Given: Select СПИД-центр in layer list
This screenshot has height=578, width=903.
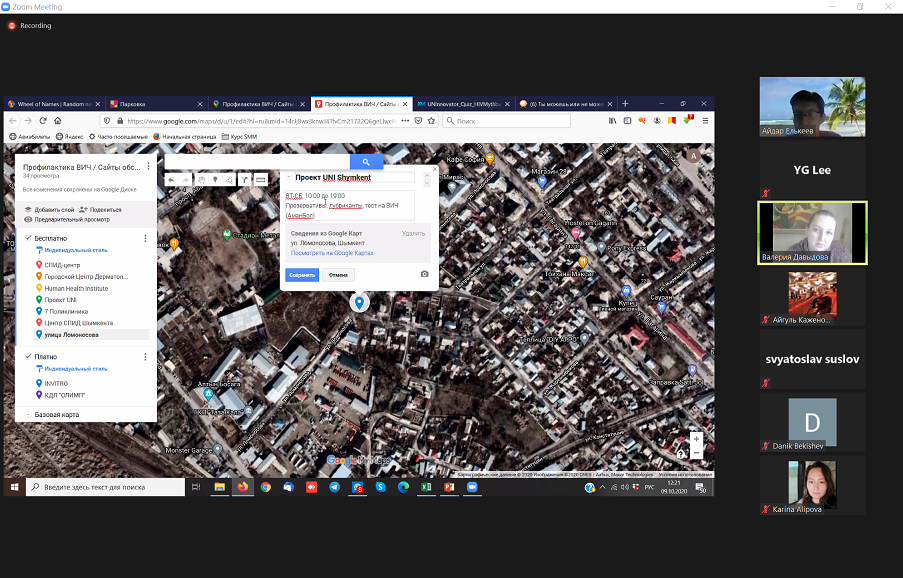Looking at the screenshot, I should 62,265.
